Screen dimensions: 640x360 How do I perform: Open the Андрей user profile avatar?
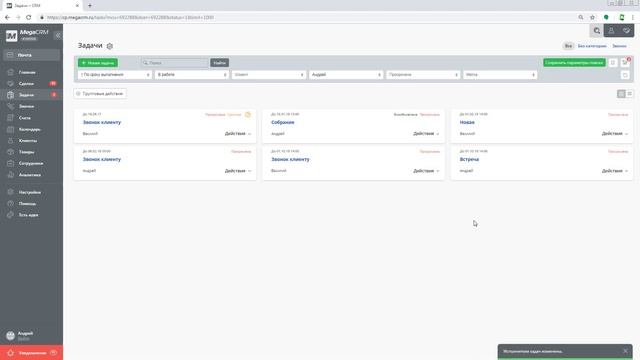(11, 336)
